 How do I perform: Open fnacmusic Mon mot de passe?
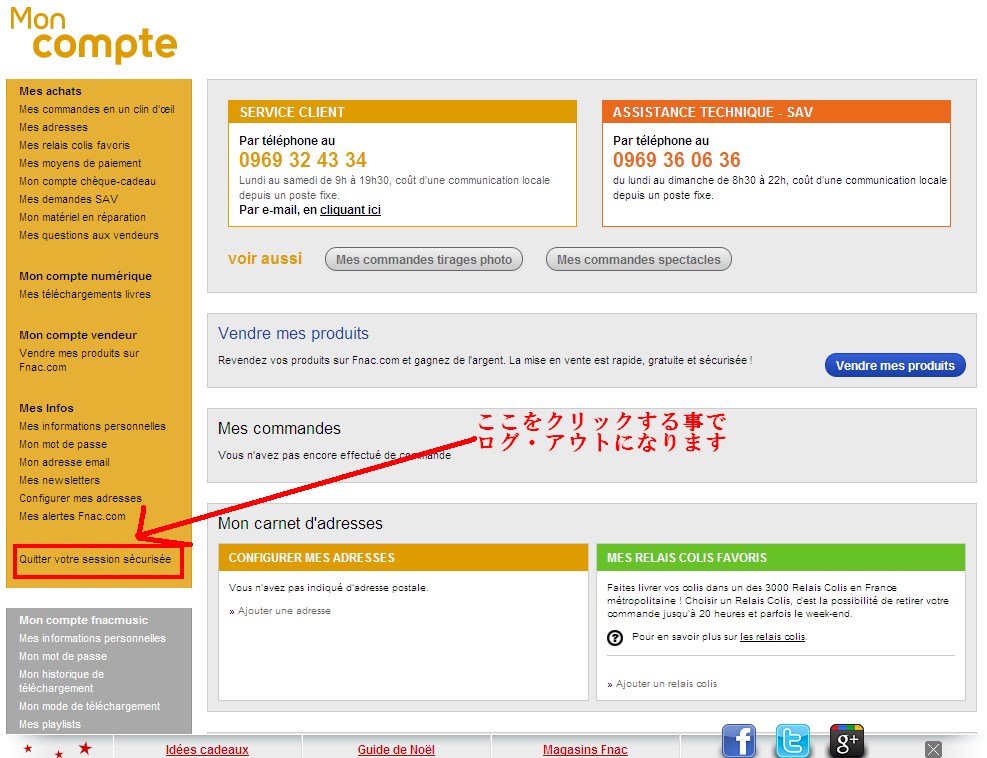pyautogui.click(x=63, y=656)
